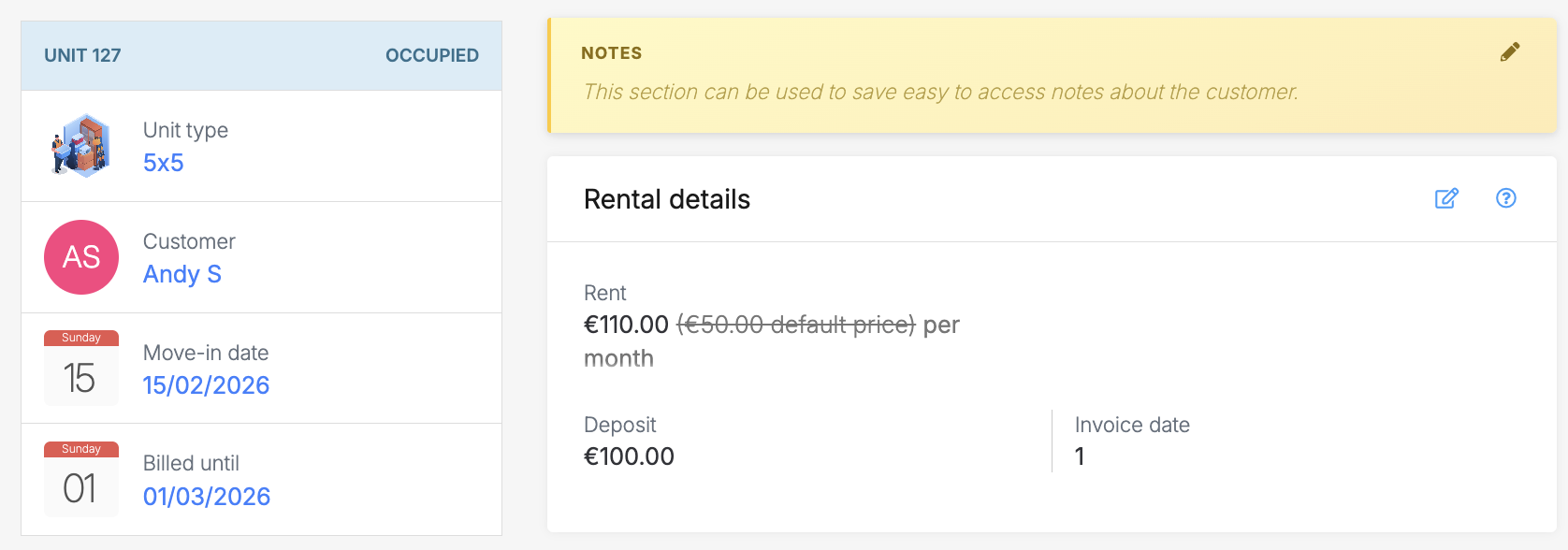Click the Move-in date calendar icon showing 15
The width and height of the screenshot is (1568, 550).
click(x=81, y=368)
